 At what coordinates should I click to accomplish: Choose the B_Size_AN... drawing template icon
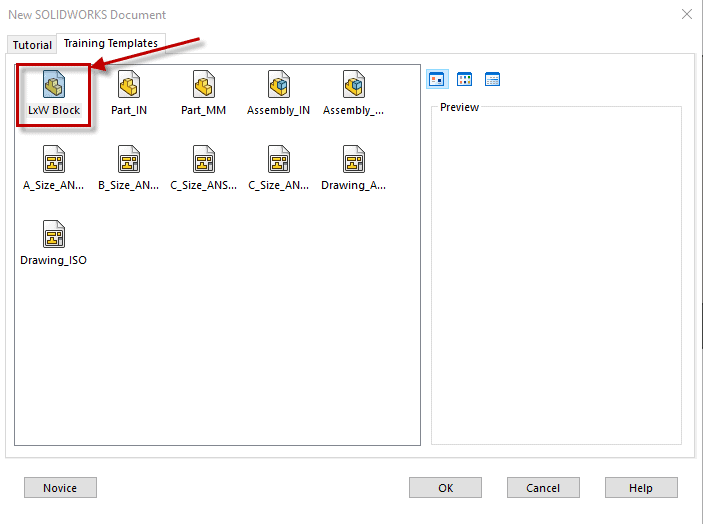pos(129,159)
